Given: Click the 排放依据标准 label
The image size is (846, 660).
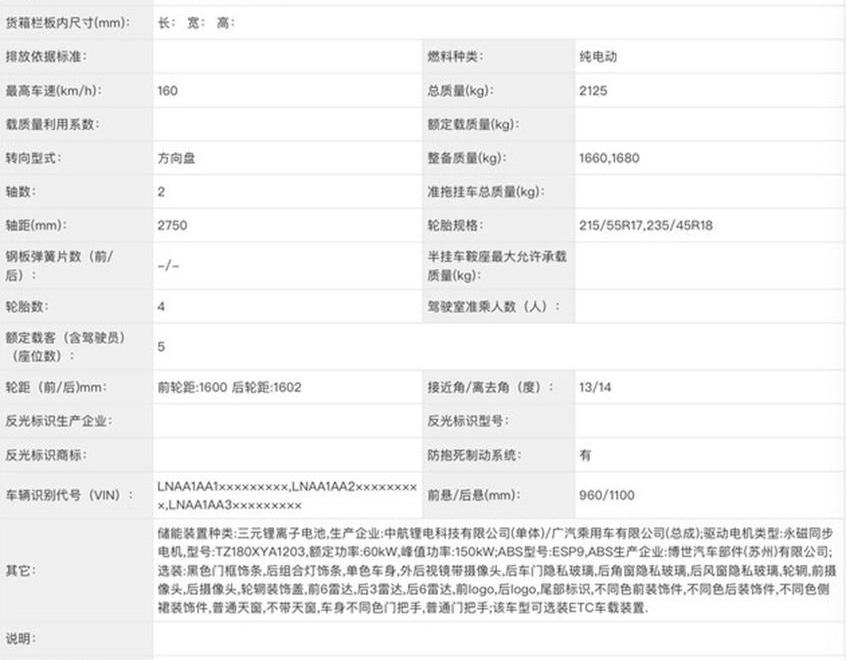Looking at the screenshot, I should tap(46, 57).
